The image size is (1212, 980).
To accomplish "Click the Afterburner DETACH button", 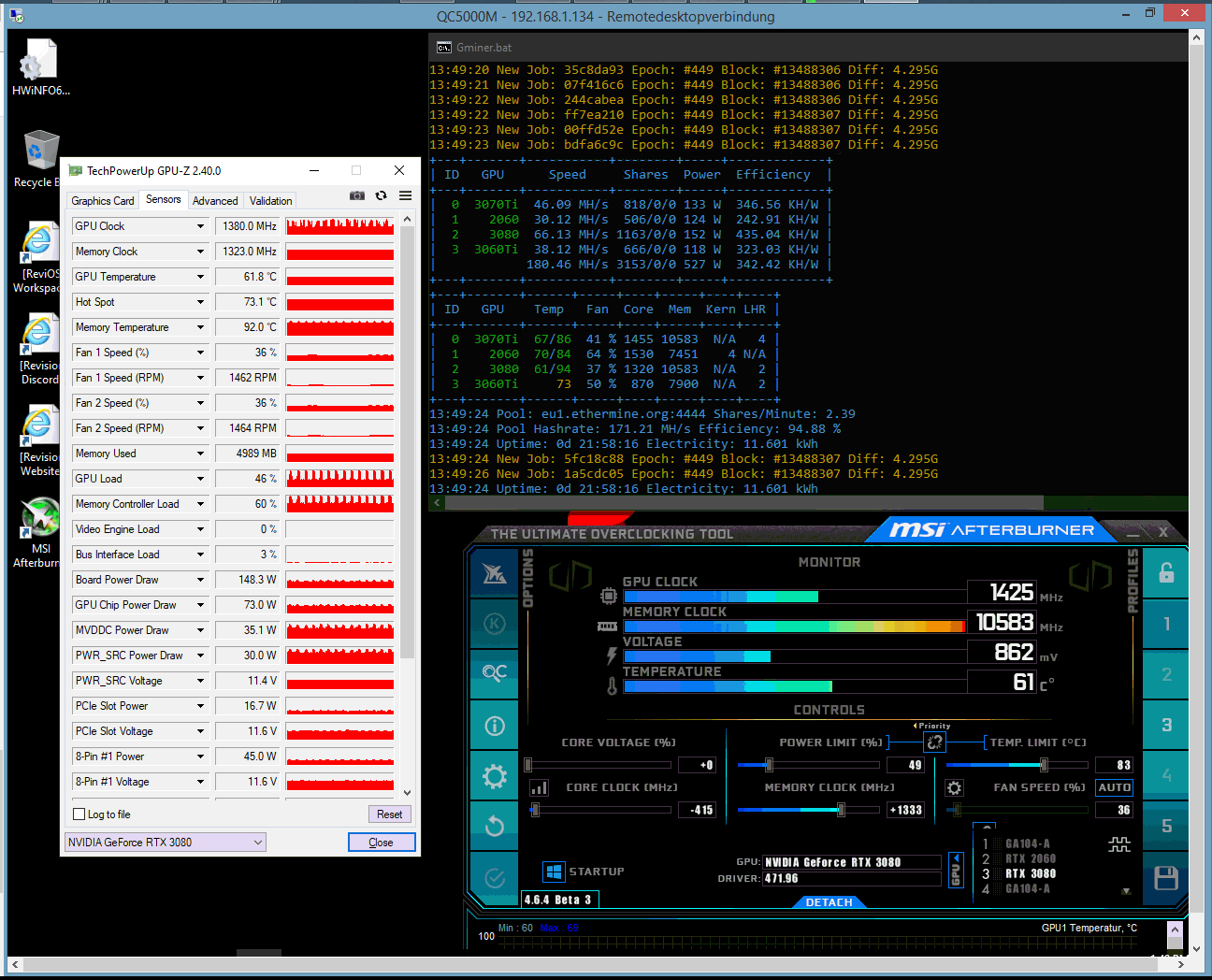I will tap(829, 902).
